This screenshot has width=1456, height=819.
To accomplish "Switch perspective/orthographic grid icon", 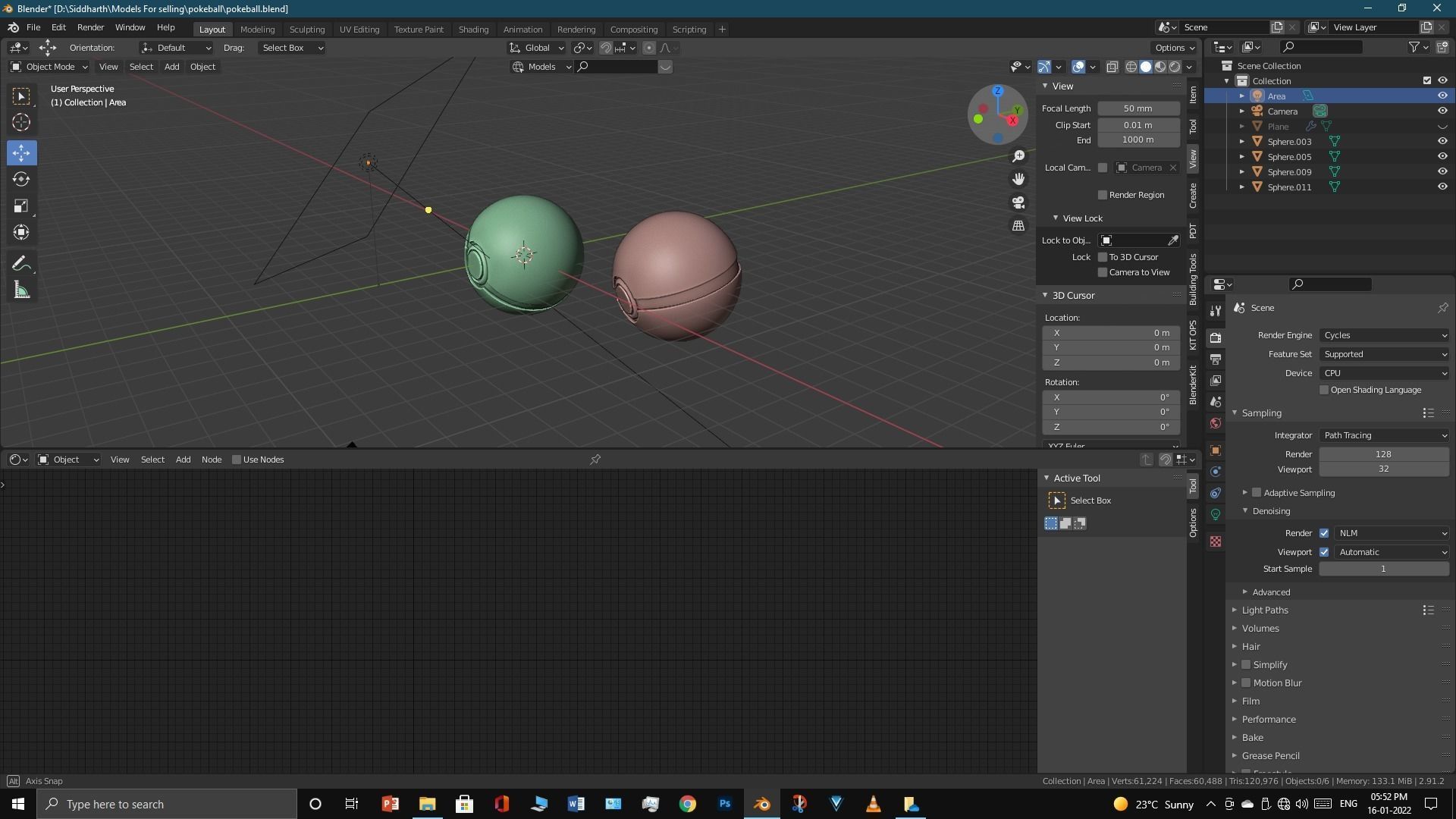I will point(1018,226).
